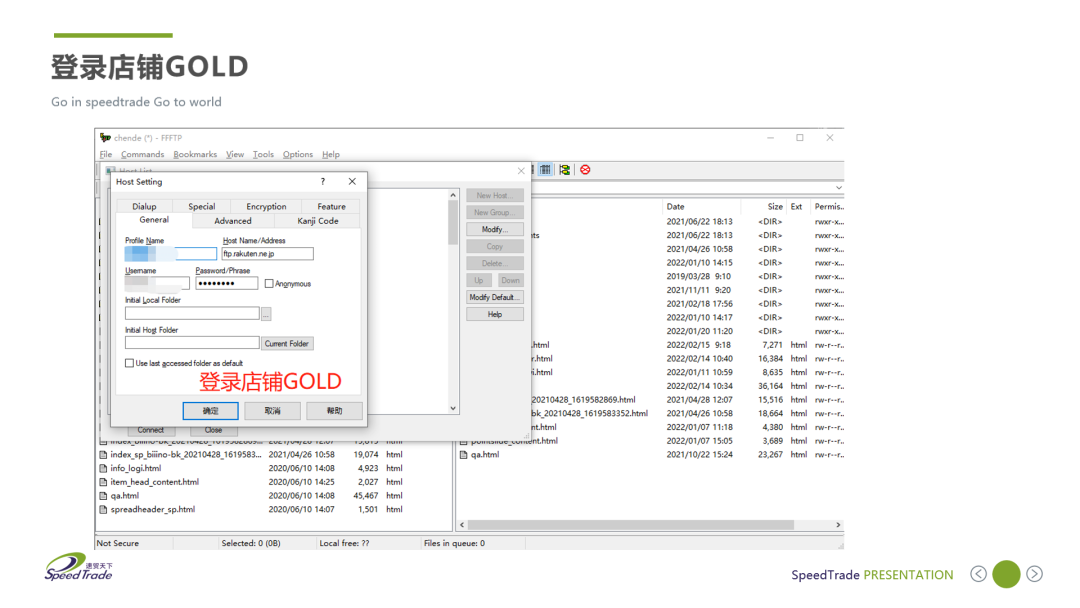The image size is (1080, 608).
Task: Click the host list vertical scrollbar thumb
Action: (x=453, y=222)
